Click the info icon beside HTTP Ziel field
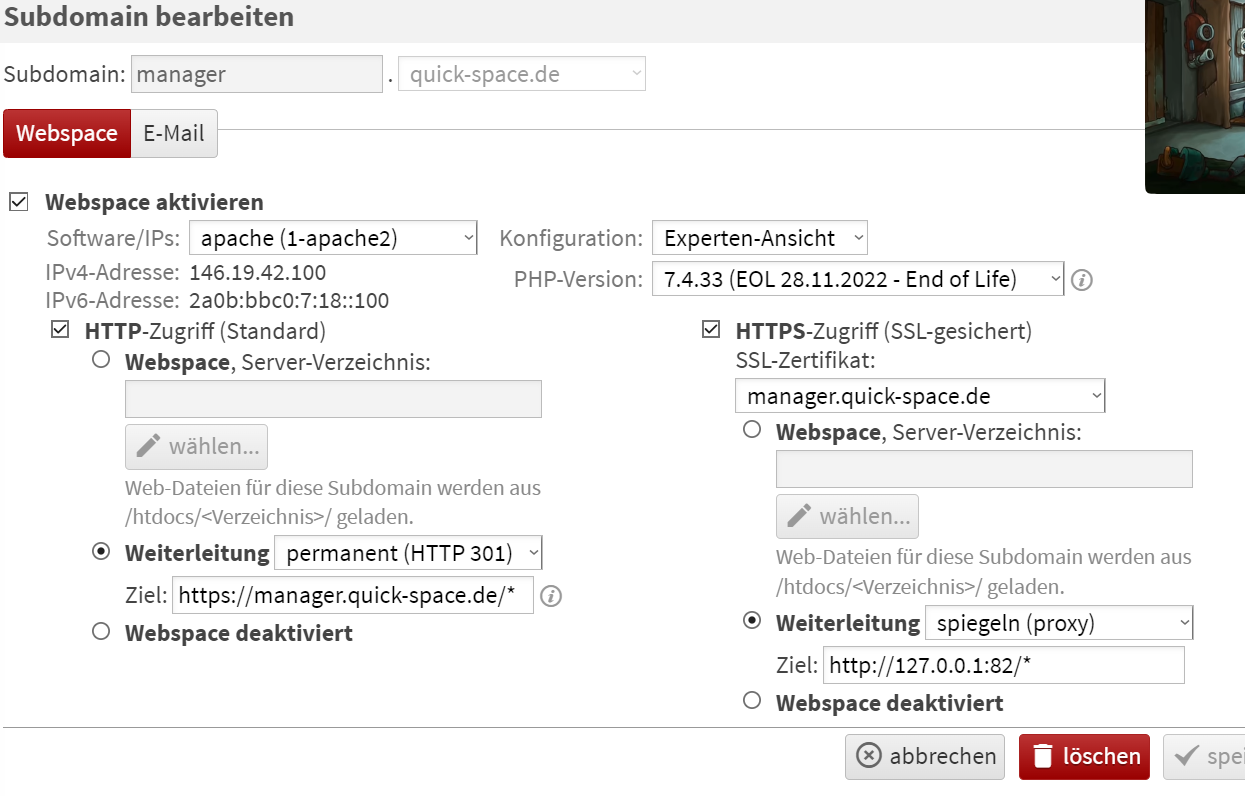Image resolution: width=1245 pixels, height=796 pixels. tap(551, 597)
